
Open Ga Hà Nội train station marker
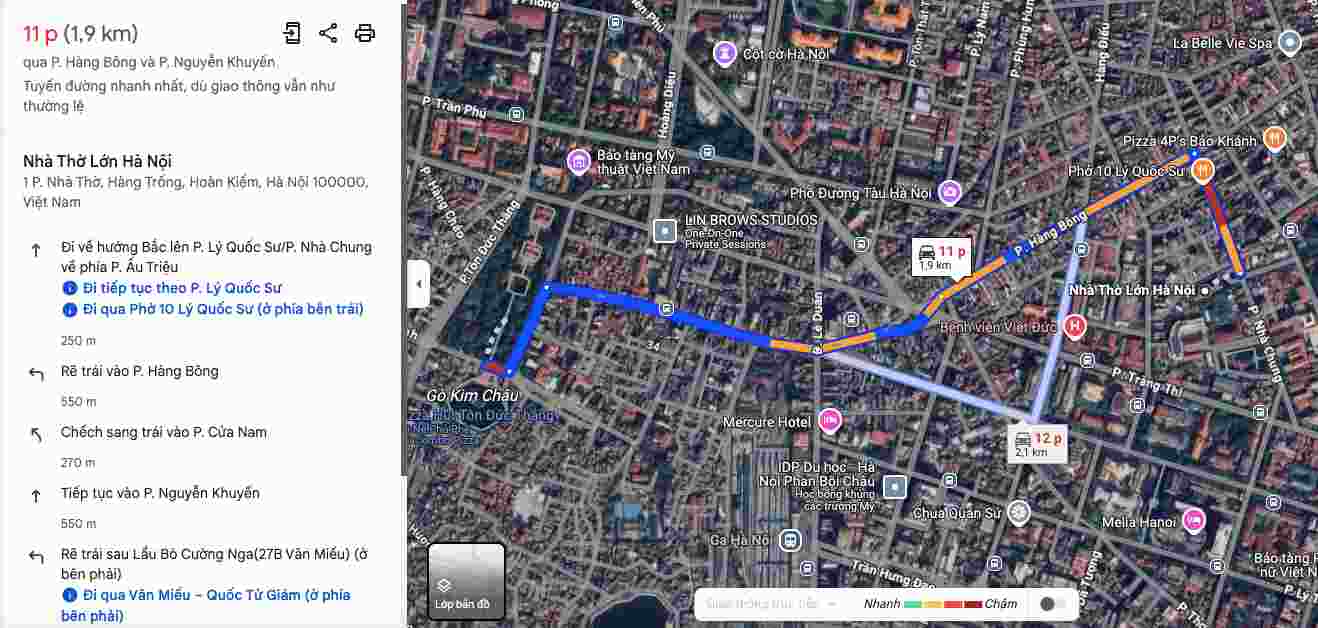tap(791, 540)
